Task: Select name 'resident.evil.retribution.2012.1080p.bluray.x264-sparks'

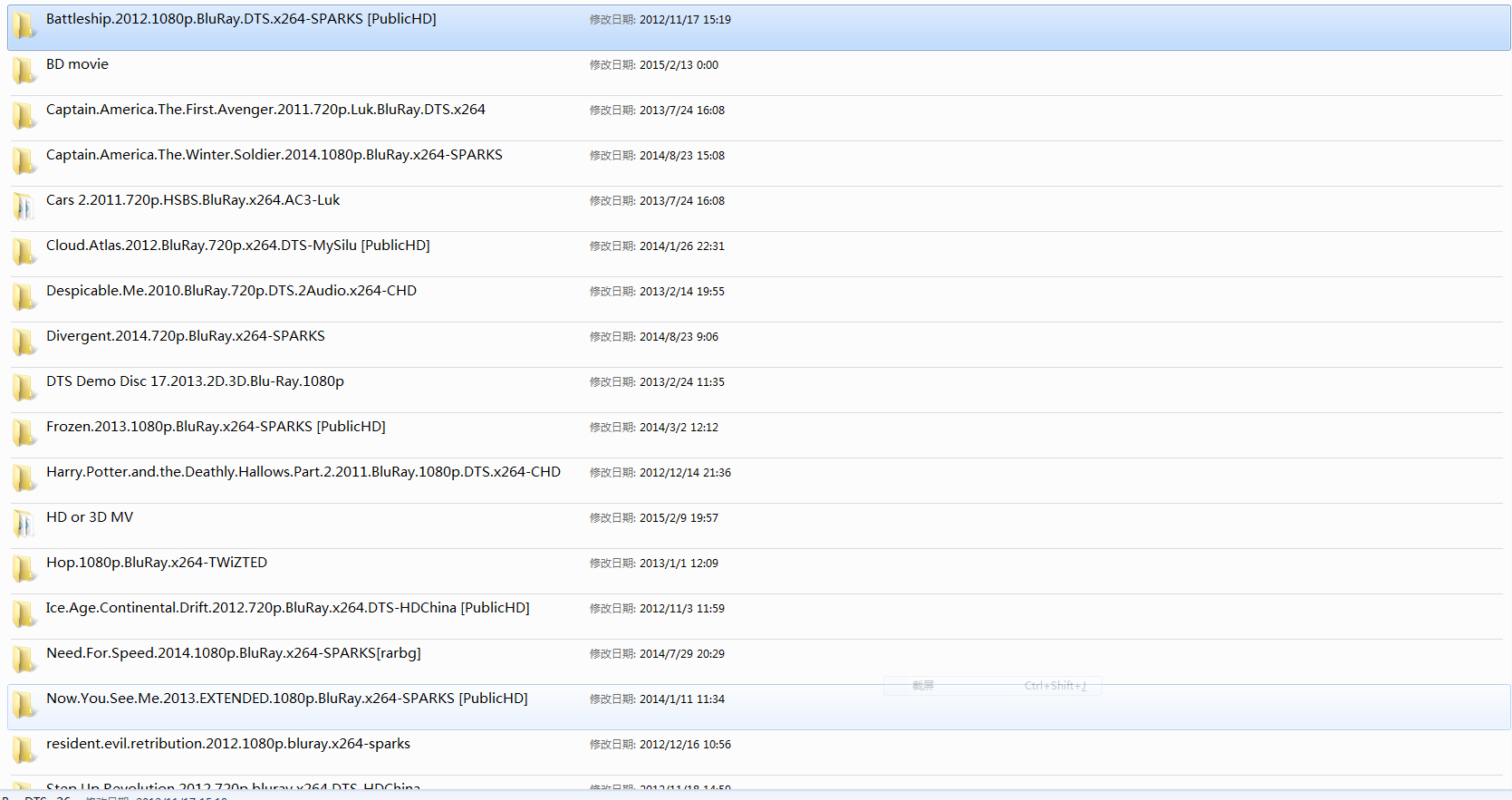Action: (x=228, y=744)
